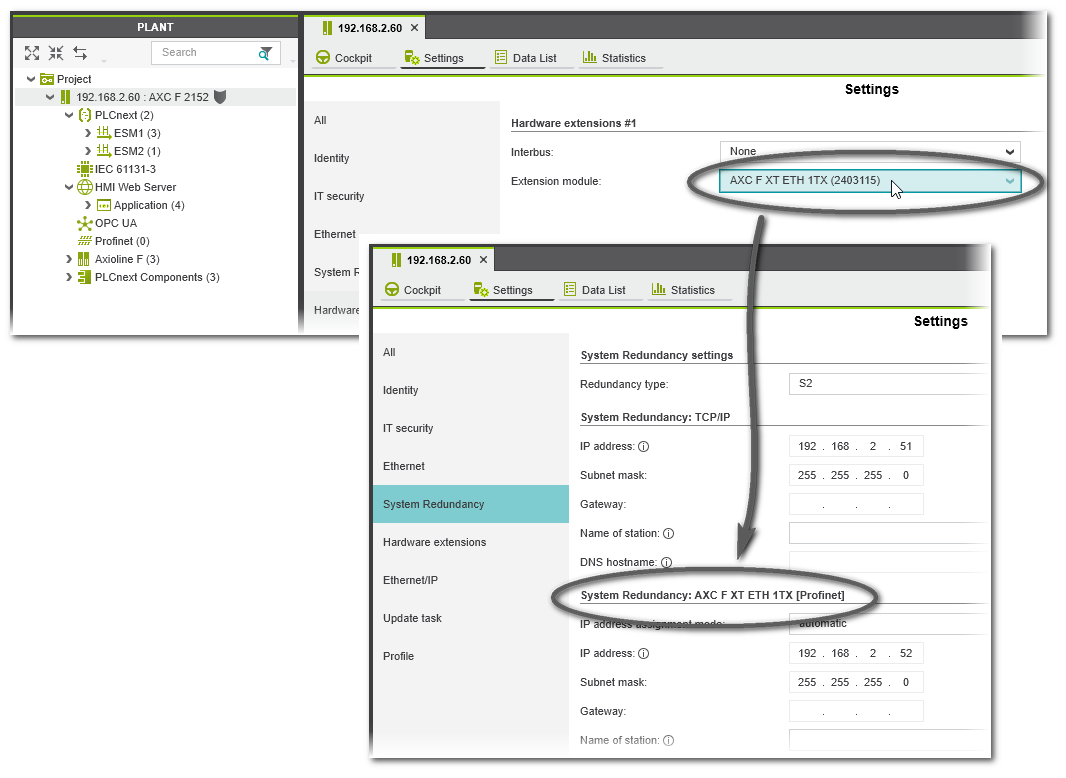The width and height of the screenshot is (1066, 778).
Task: Close the front 192.168.2.60 editor tab
Action: pos(483,260)
